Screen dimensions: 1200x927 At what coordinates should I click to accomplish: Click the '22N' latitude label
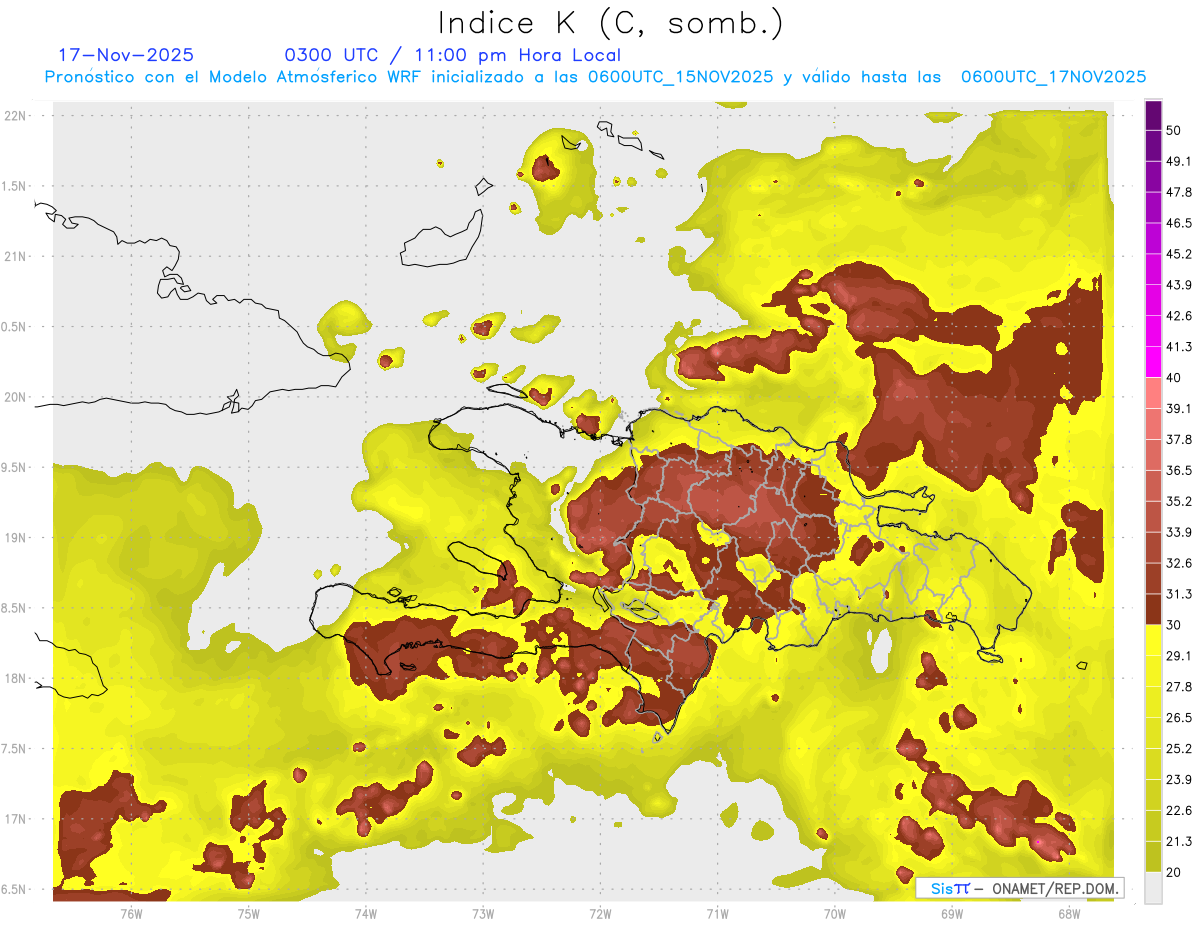coord(17,116)
